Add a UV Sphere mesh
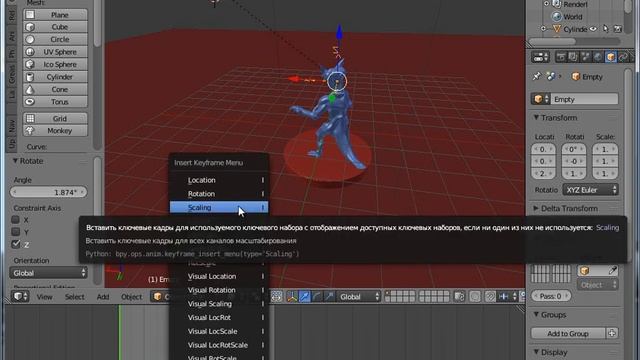The height and width of the screenshot is (360, 640). [x=55, y=52]
